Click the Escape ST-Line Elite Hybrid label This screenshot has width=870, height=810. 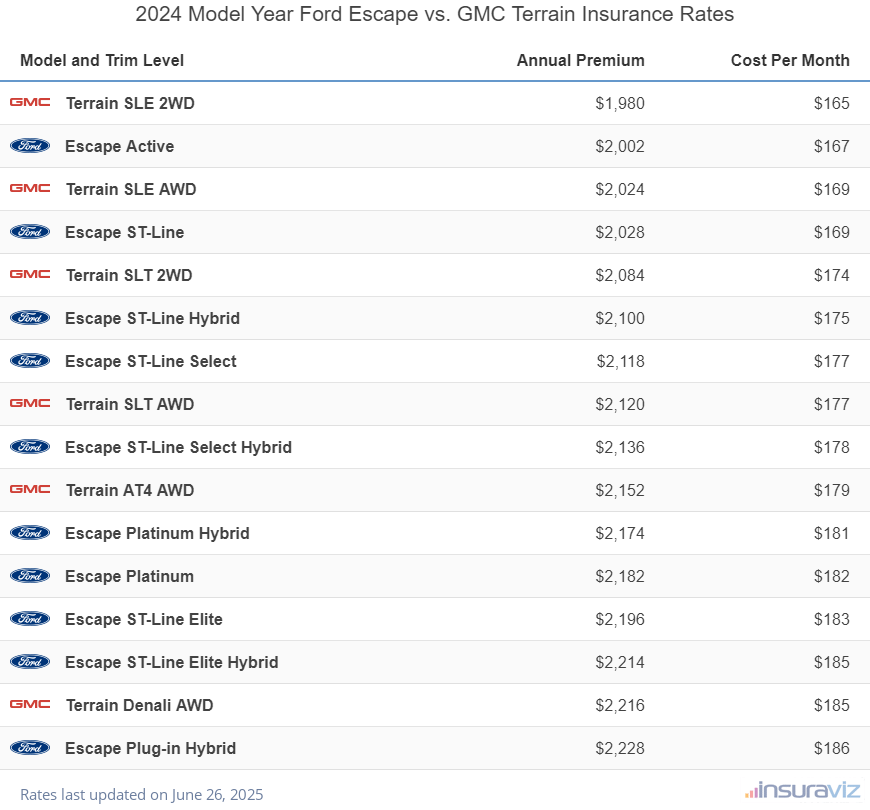pyautogui.click(x=171, y=662)
